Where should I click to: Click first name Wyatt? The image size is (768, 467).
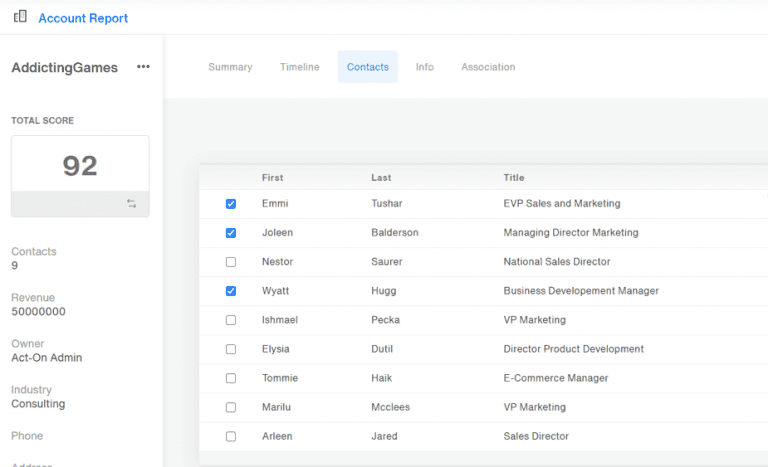[x=275, y=291]
